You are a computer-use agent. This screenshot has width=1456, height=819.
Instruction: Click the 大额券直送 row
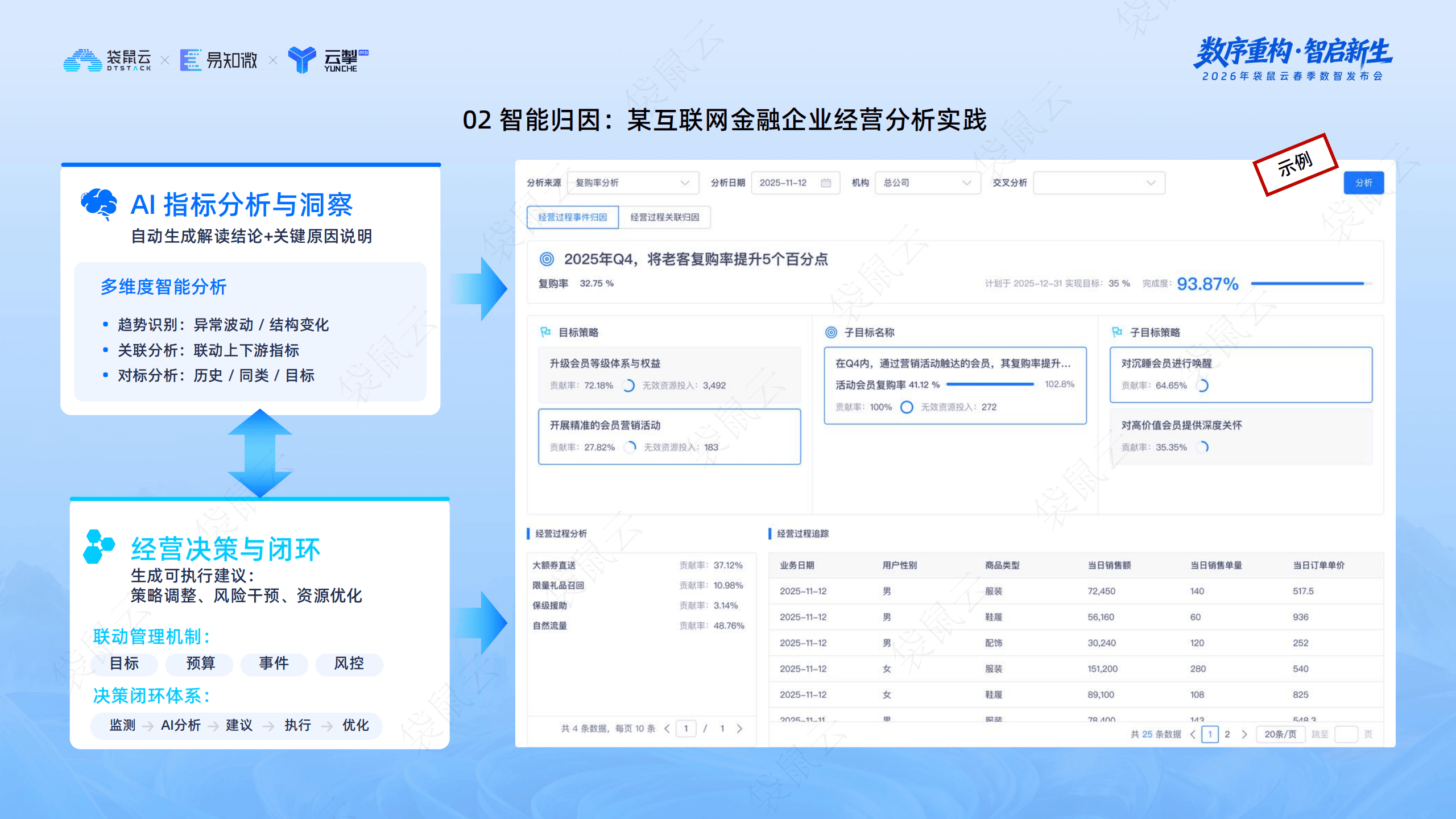point(642,565)
